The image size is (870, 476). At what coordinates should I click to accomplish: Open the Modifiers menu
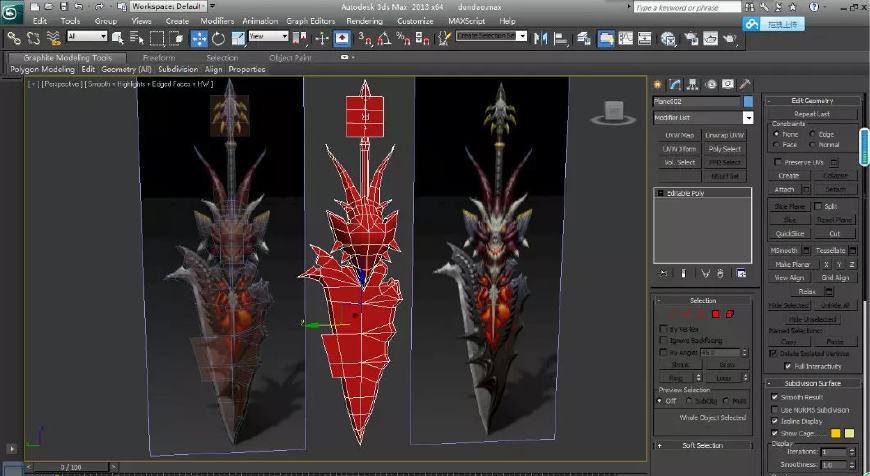(x=217, y=21)
